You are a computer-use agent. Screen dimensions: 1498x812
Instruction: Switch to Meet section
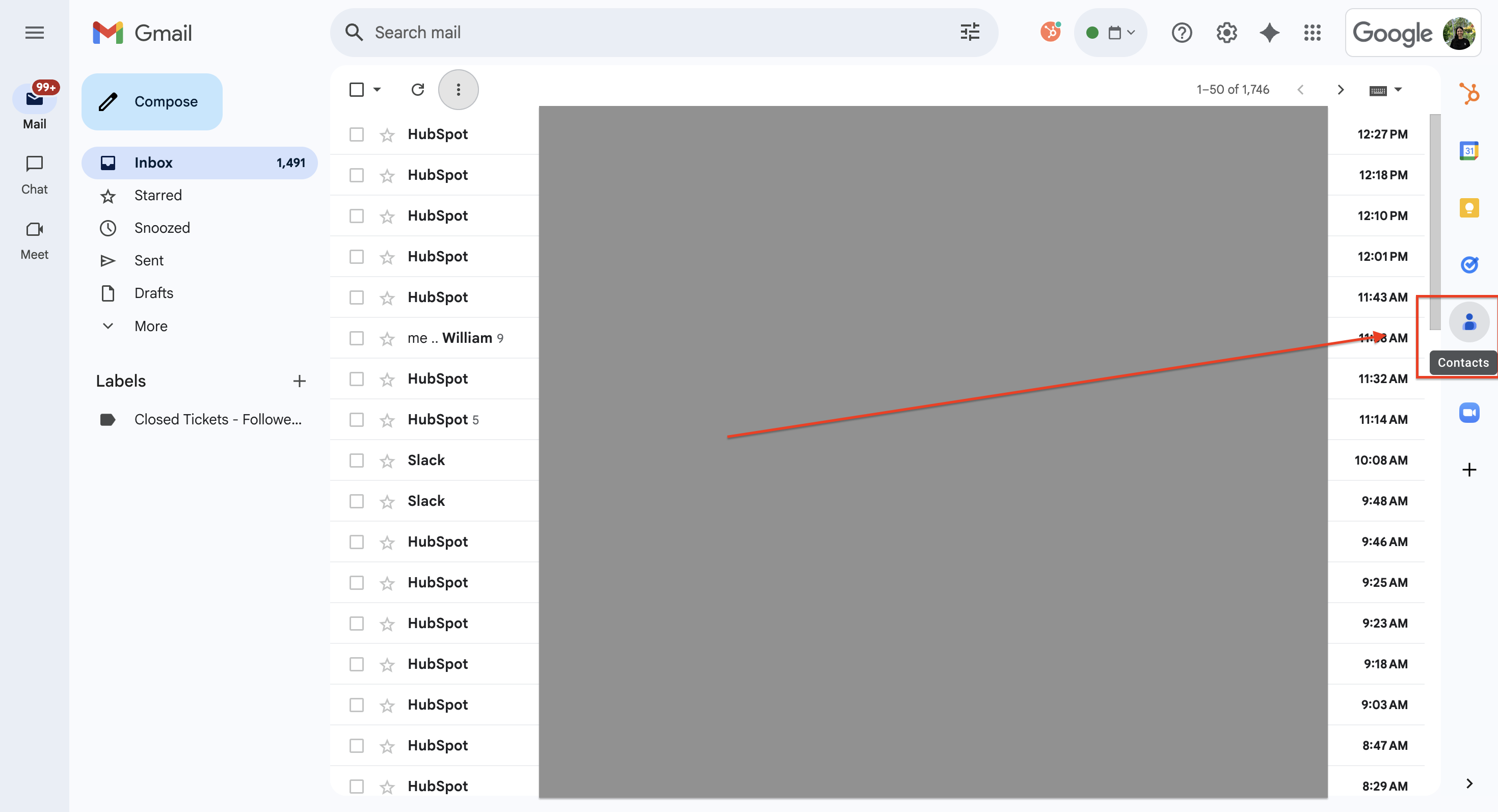click(x=34, y=240)
